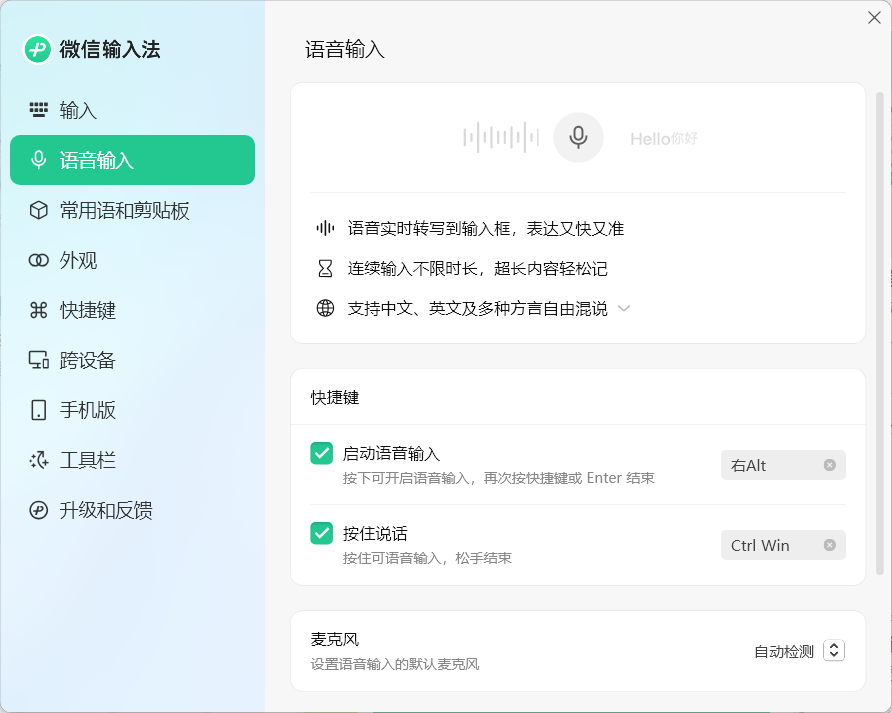Image resolution: width=892 pixels, height=713 pixels.
Task: Click the 启动语音输入 label
Action: point(391,454)
